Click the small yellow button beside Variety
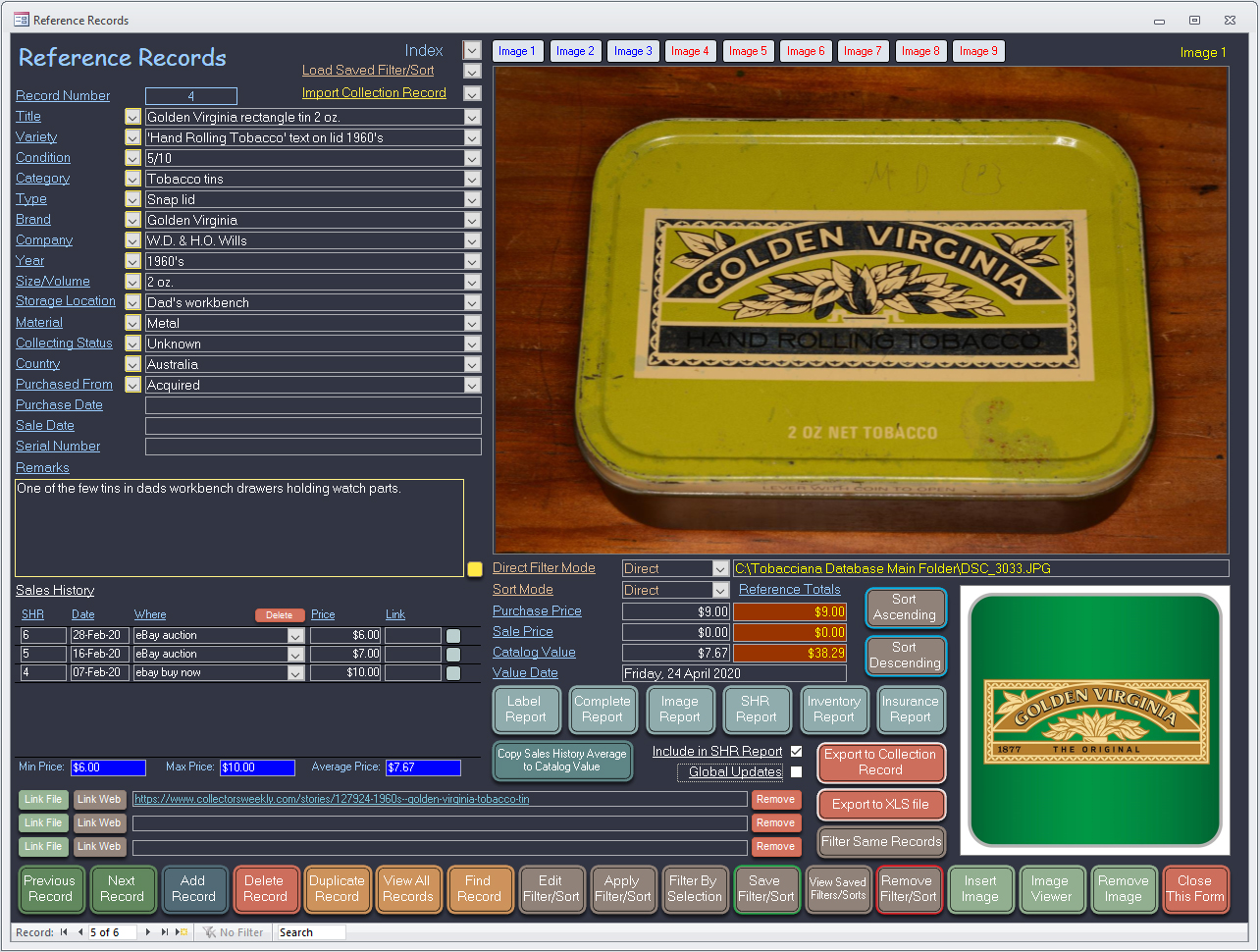Screen dimensions: 1260x952 [132, 137]
